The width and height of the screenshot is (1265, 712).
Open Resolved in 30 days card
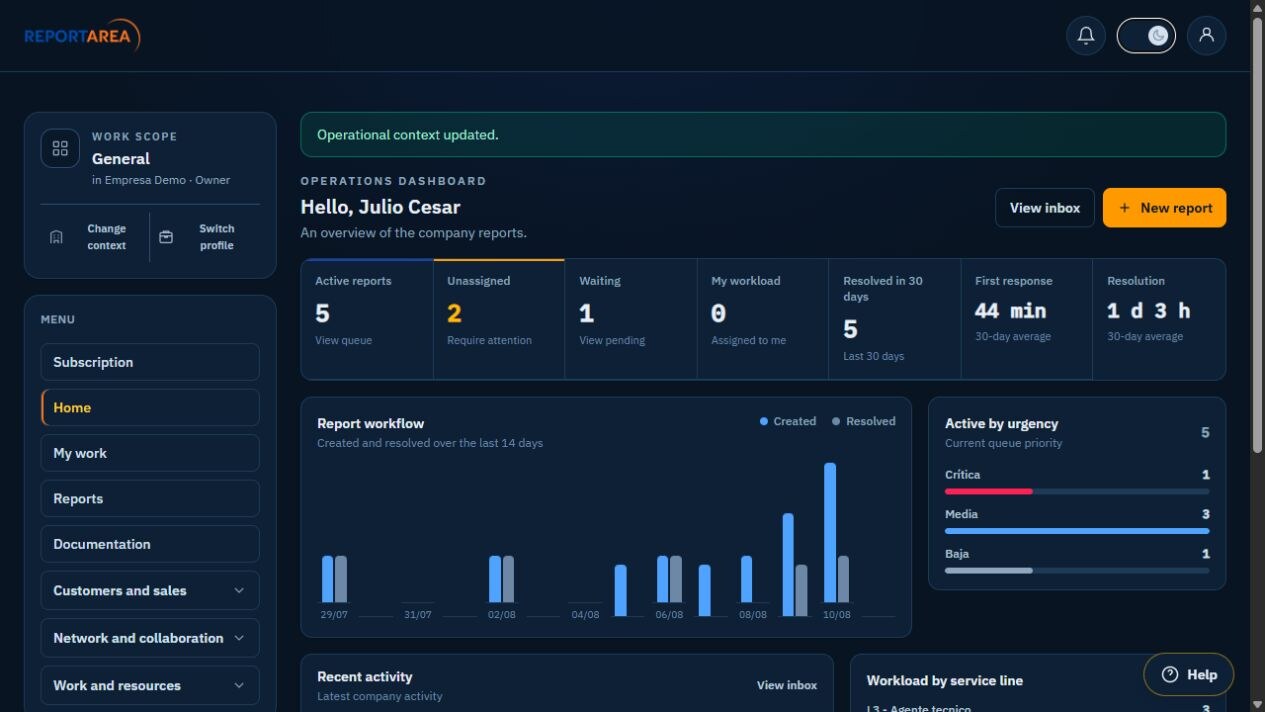click(x=895, y=319)
